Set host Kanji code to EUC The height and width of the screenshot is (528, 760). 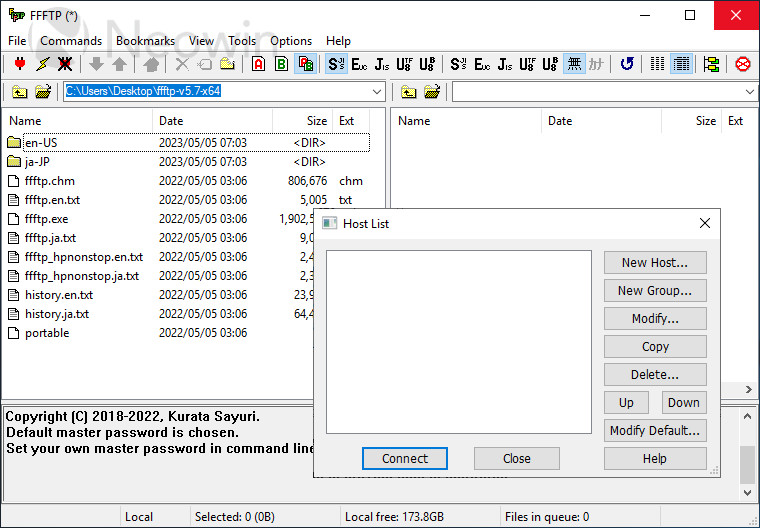(359, 64)
